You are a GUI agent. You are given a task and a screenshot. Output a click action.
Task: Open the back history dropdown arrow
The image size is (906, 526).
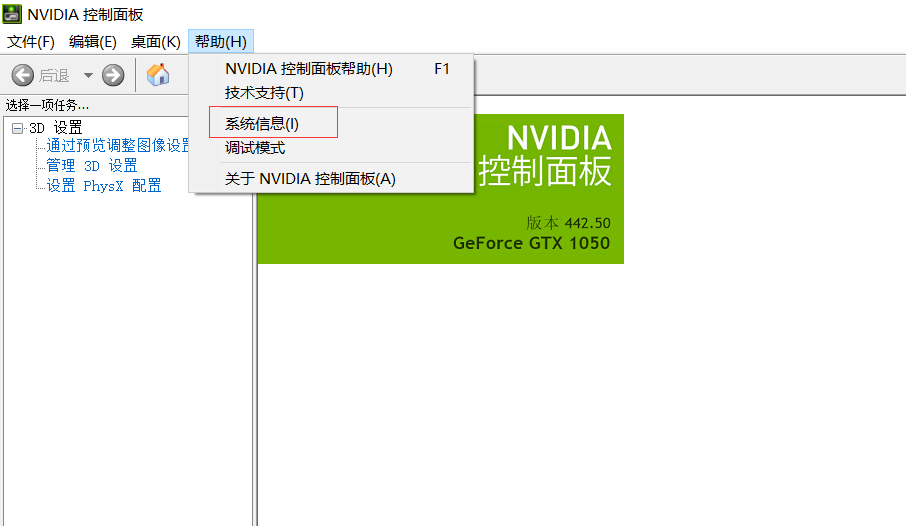pos(88,75)
